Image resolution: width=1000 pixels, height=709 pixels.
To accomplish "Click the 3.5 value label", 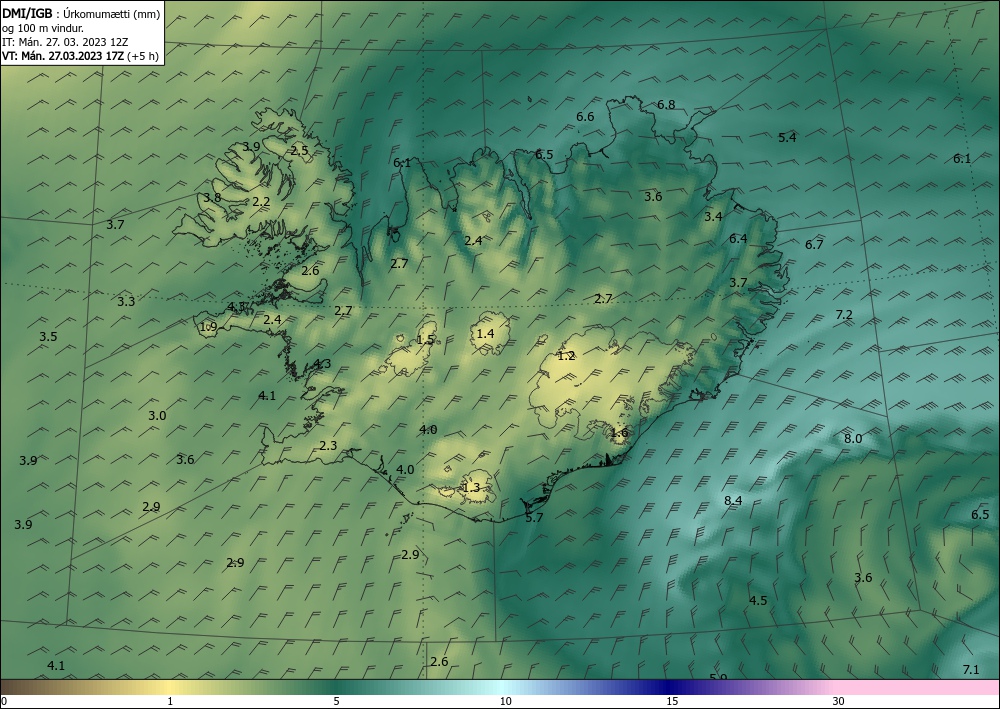I will pyautogui.click(x=48, y=337).
